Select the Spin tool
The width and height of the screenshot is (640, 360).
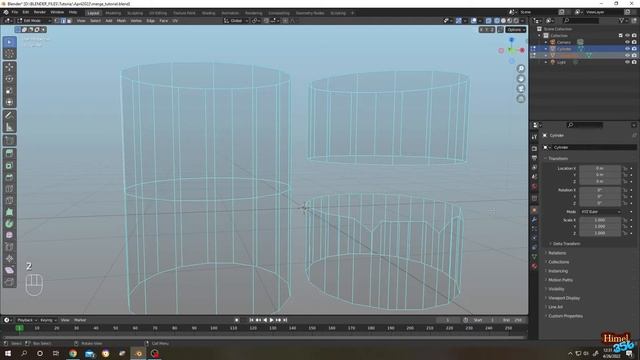pos(9,224)
